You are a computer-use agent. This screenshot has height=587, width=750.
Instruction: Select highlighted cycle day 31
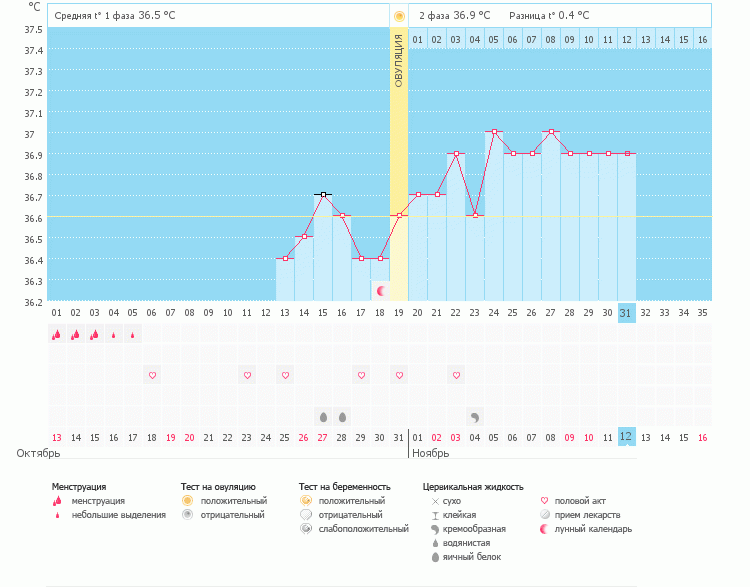627,312
